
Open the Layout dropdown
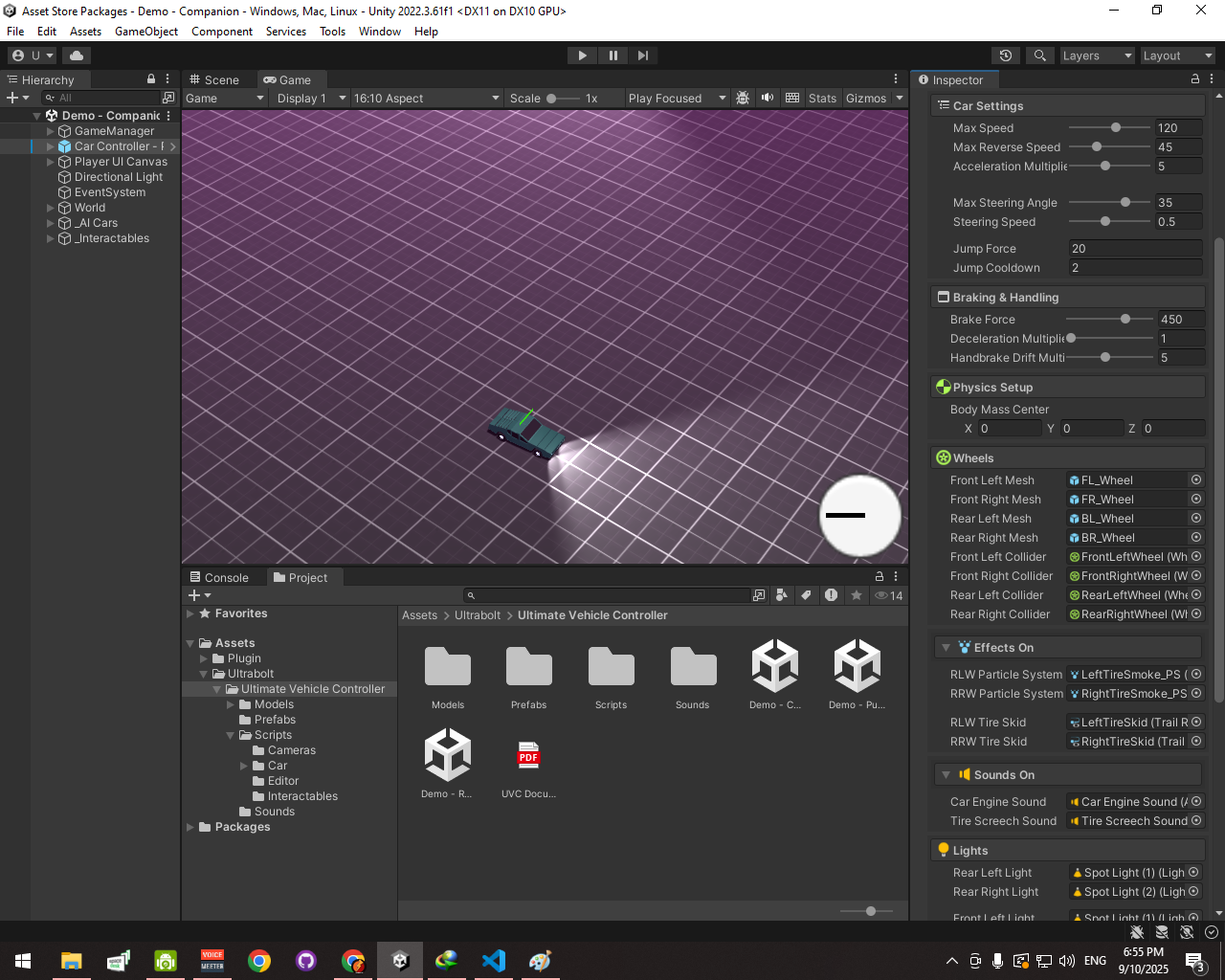pyautogui.click(x=1177, y=56)
